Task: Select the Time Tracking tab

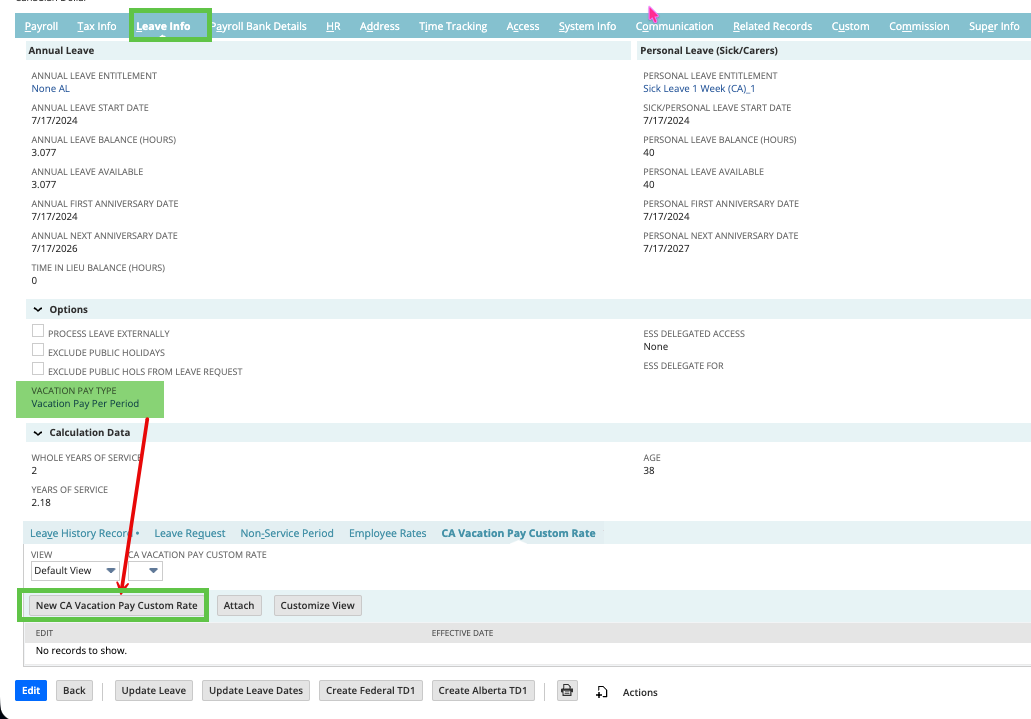Action: tap(453, 26)
